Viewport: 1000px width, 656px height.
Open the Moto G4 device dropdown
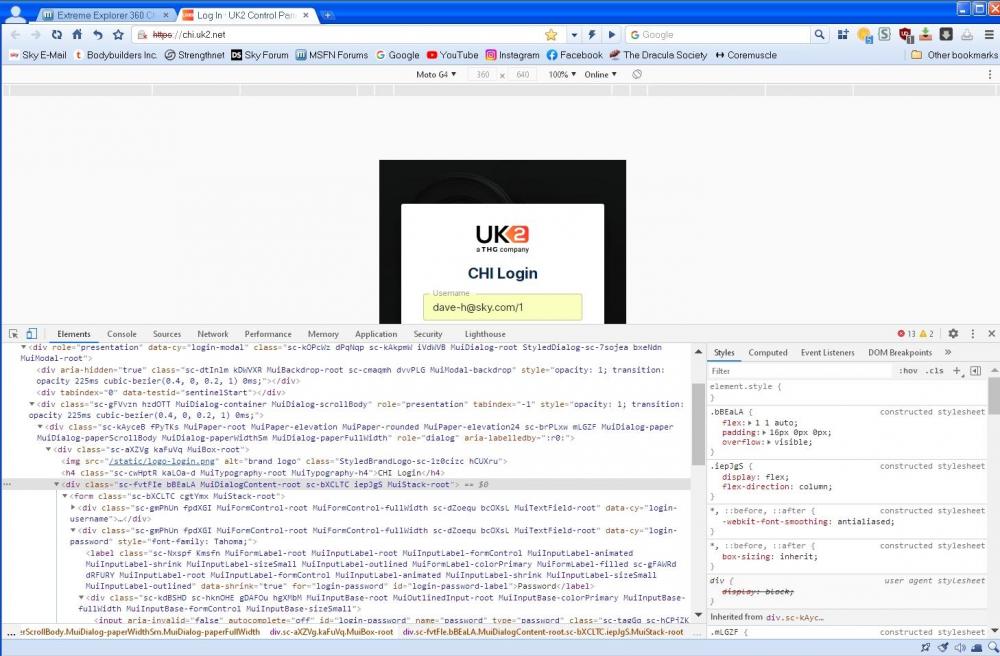435,74
